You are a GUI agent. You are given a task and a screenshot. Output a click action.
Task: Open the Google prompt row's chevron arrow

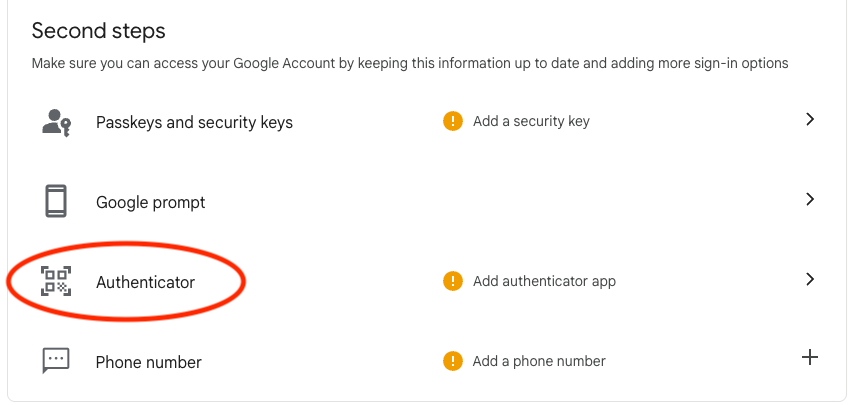point(810,199)
